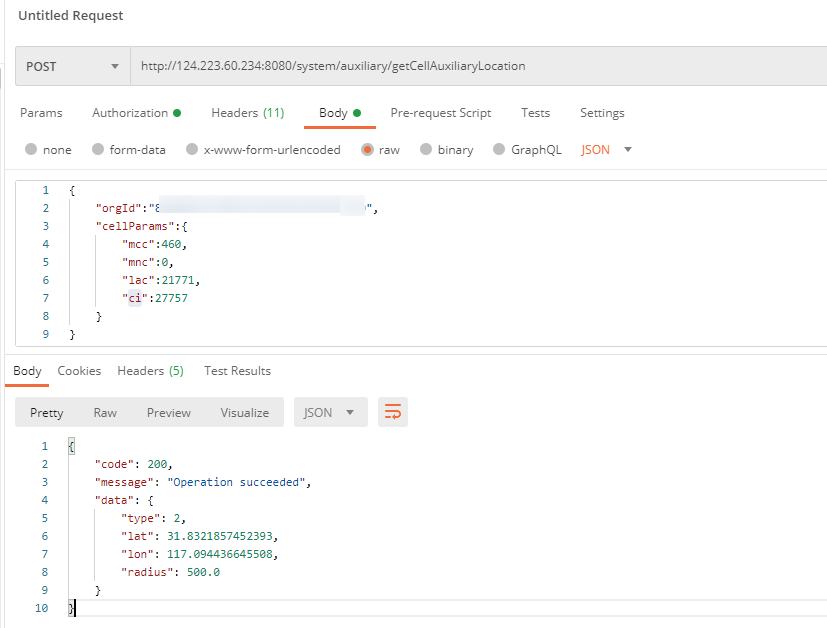Go to Pre-request Script tab
This screenshot has height=628, width=827.
(x=440, y=113)
